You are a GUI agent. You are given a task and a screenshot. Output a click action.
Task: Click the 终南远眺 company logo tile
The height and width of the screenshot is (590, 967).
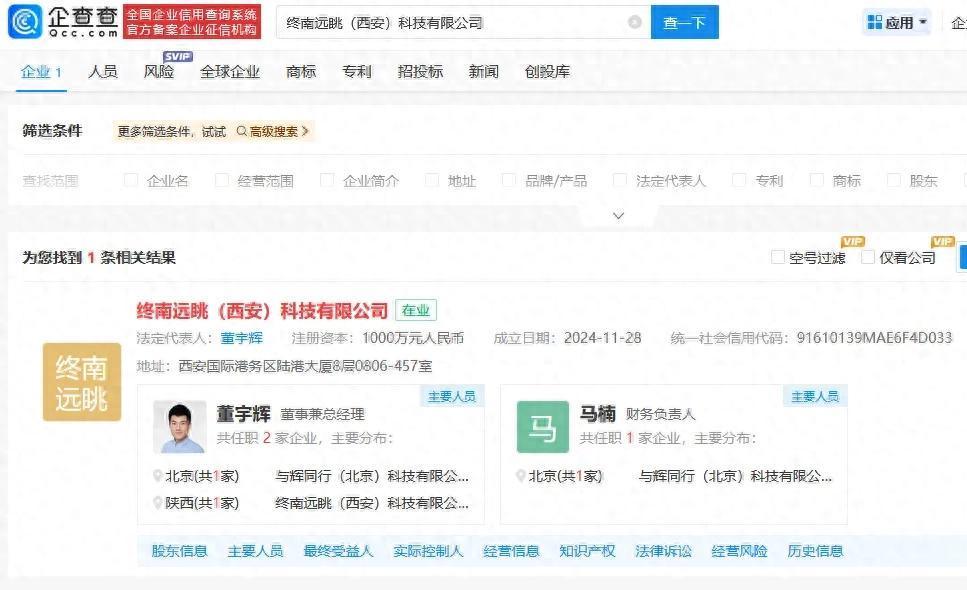(x=82, y=382)
